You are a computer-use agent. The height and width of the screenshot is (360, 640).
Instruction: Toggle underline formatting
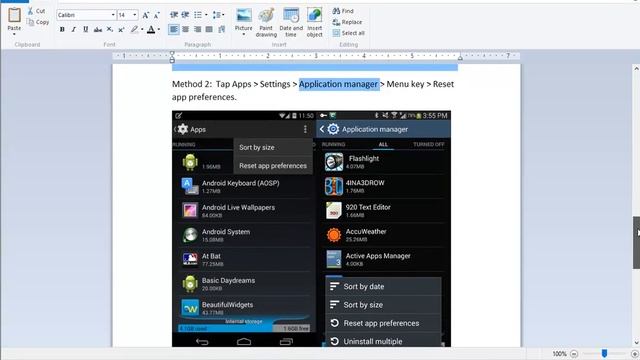point(85,29)
